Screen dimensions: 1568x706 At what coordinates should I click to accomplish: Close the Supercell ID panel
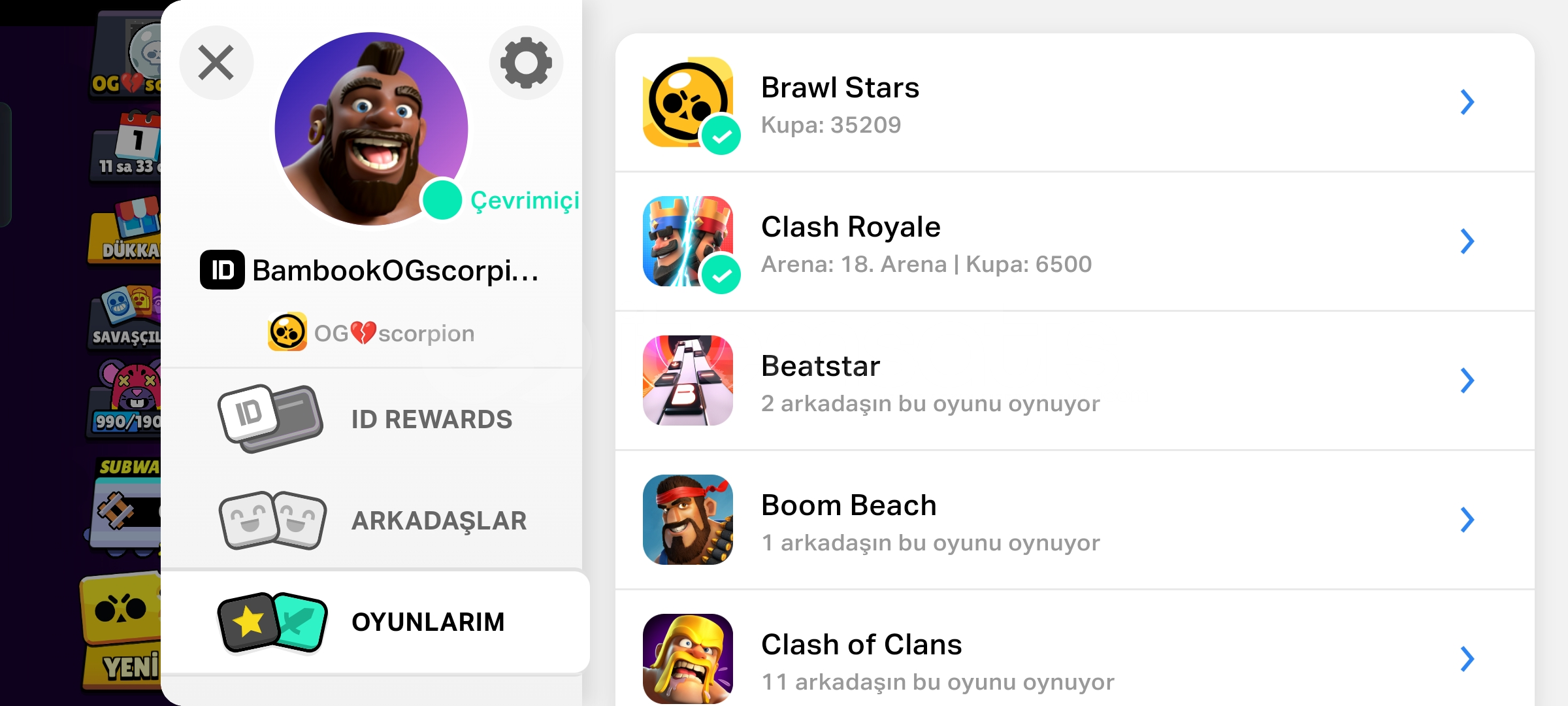coord(216,63)
